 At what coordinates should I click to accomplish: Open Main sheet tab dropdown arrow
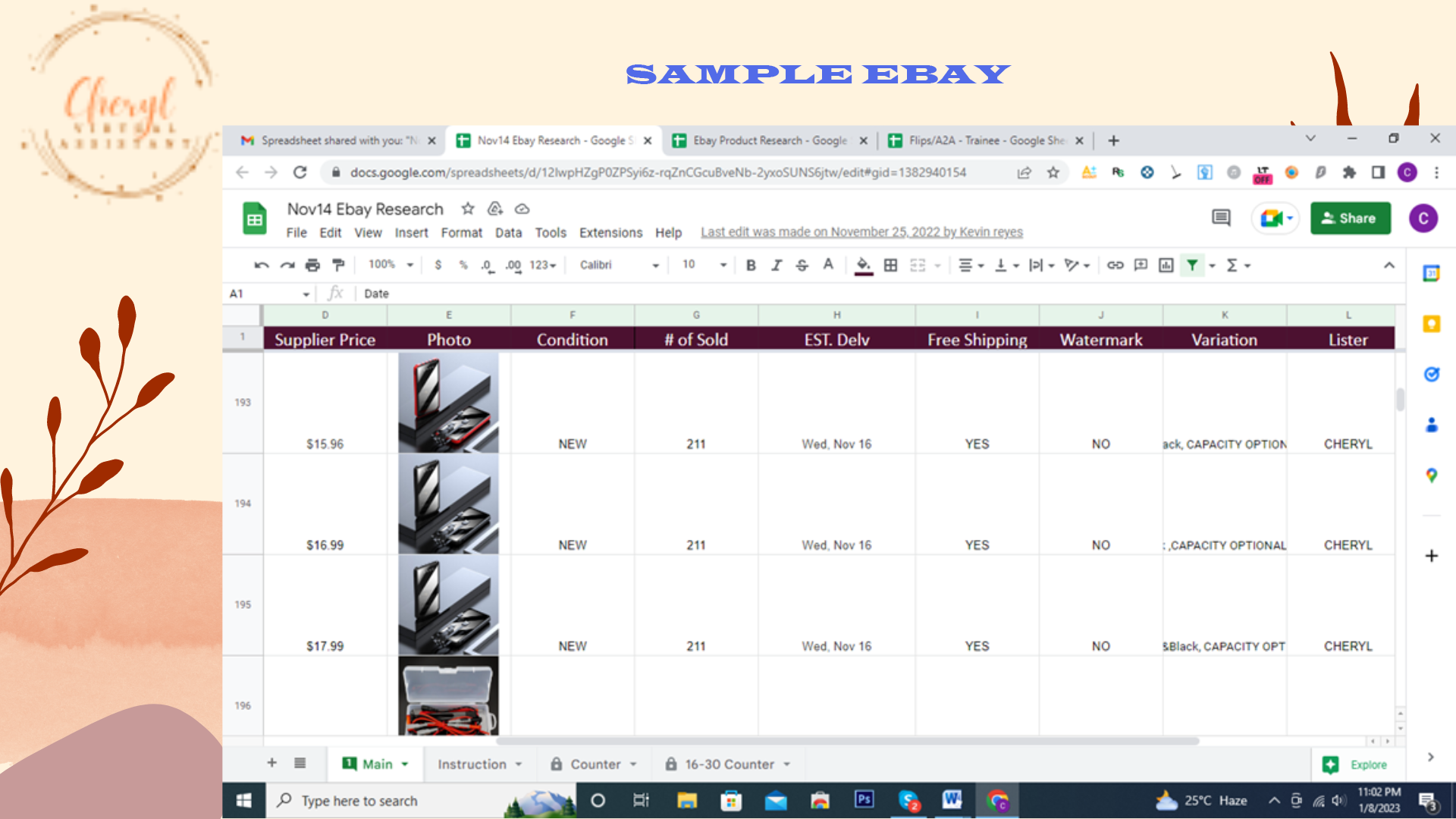[x=405, y=764]
